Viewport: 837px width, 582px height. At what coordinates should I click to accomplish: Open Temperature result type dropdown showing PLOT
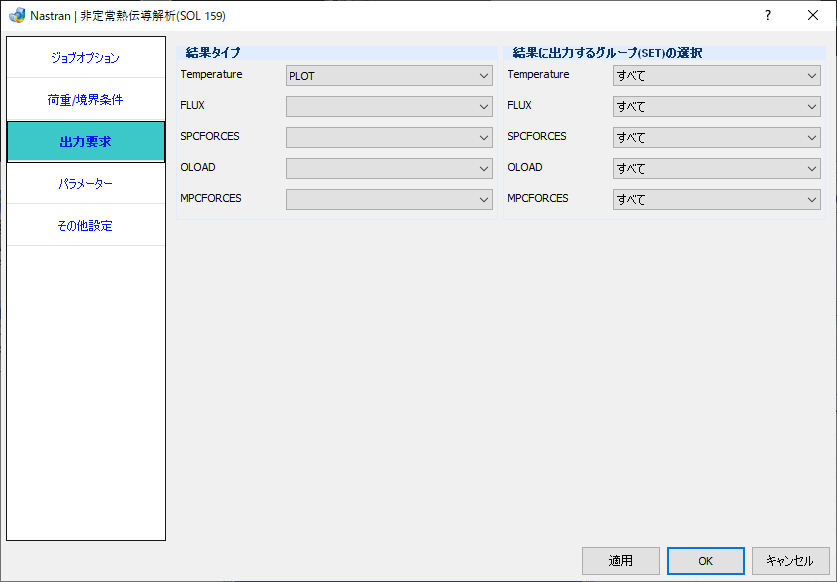point(389,76)
